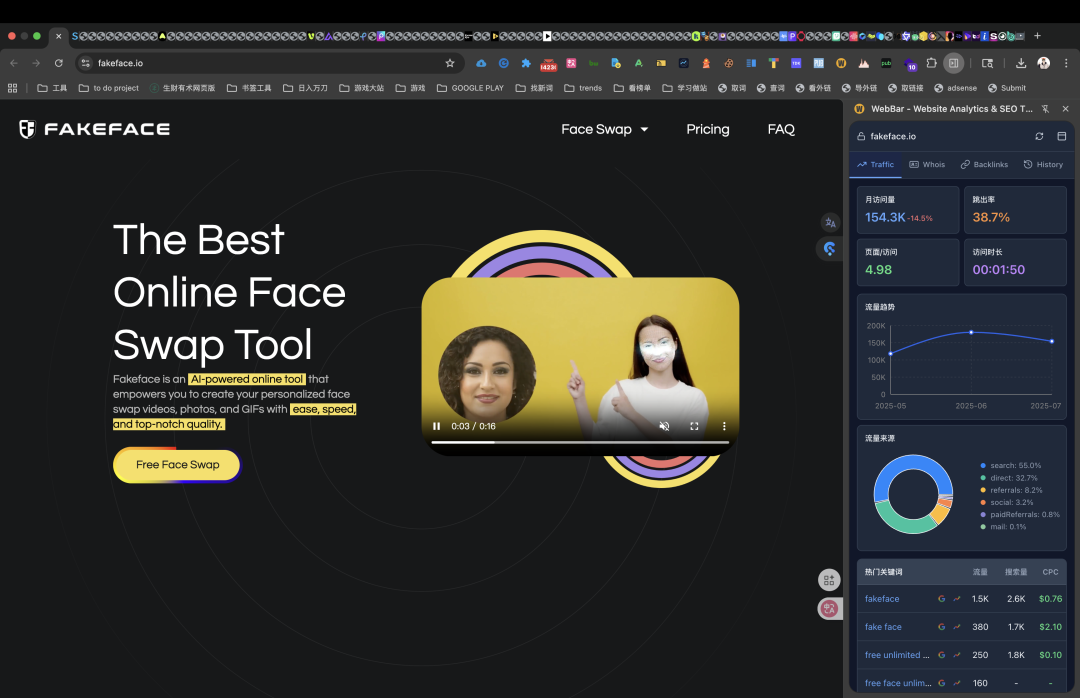Open the Backlinks tab in WebBar

pos(984,165)
